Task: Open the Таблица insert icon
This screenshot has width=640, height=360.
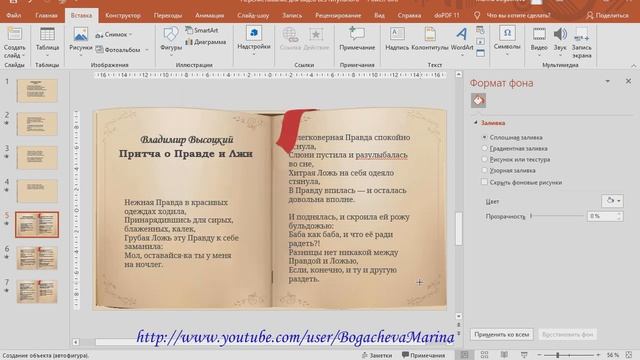Action: click(47, 35)
